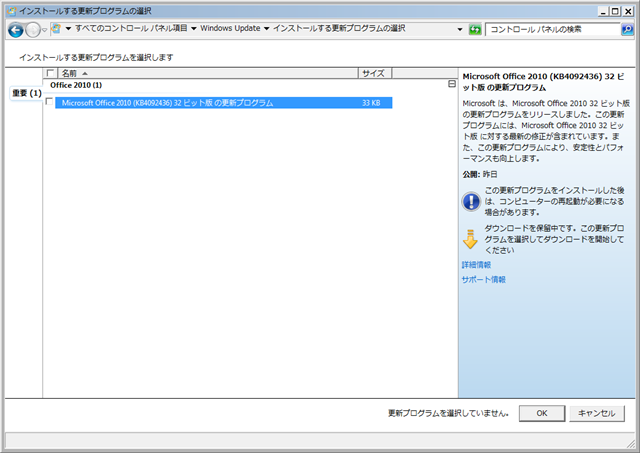Open the 詳細情報 link
Viewport: 640px width, 453px height.
tap(476, 265)
